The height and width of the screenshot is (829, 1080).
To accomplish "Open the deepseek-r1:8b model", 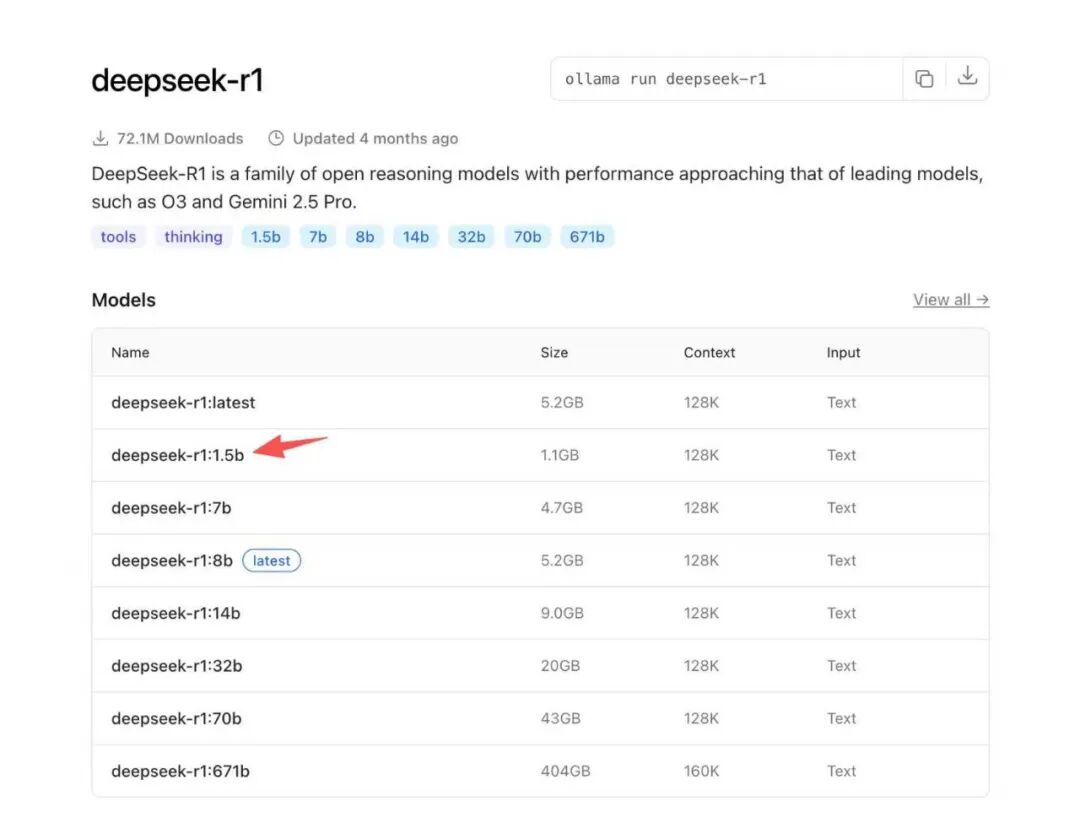I will (x=172, y=561).
